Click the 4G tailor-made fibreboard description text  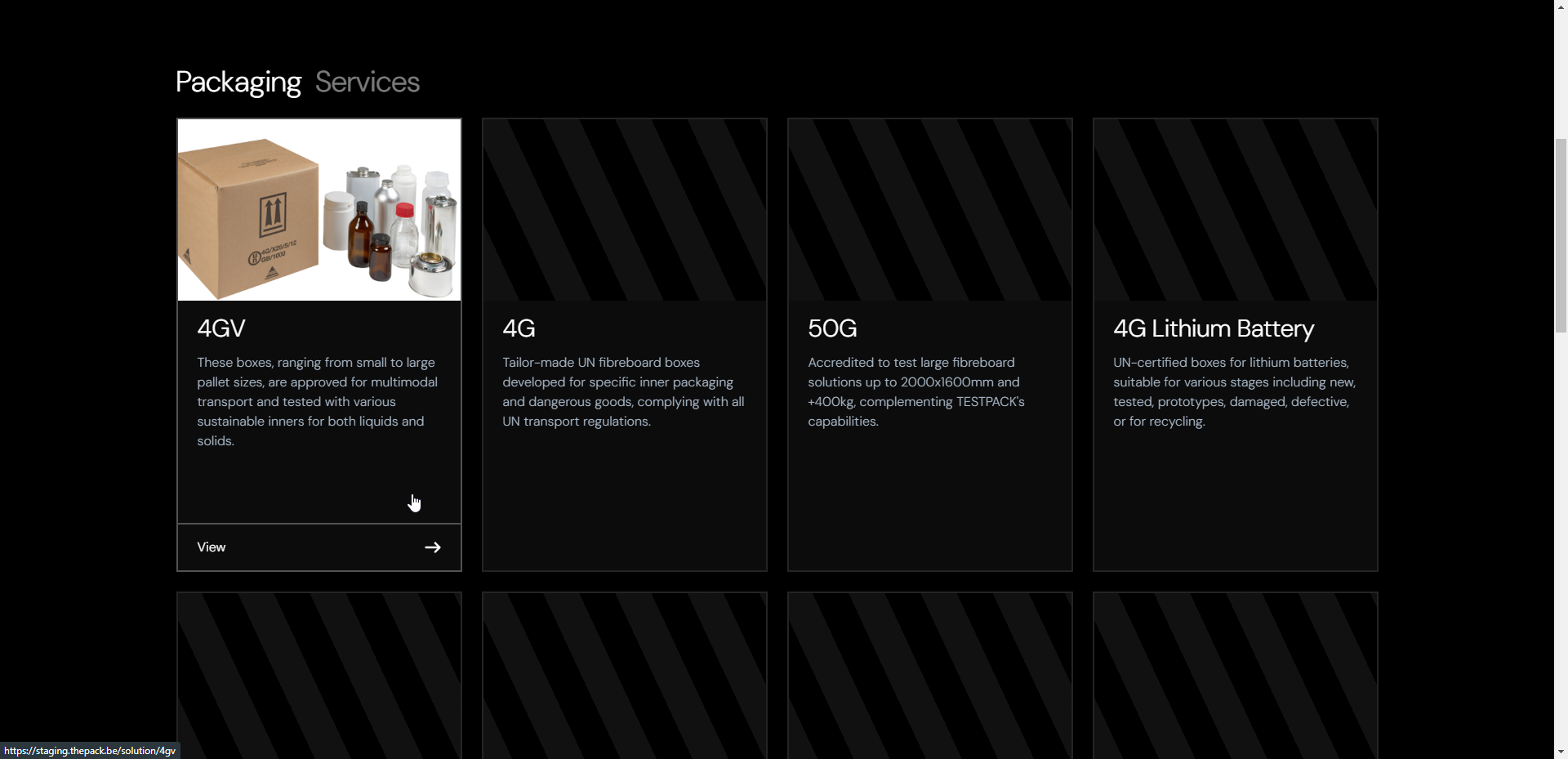pyautogui.click(x=623, y=392)
